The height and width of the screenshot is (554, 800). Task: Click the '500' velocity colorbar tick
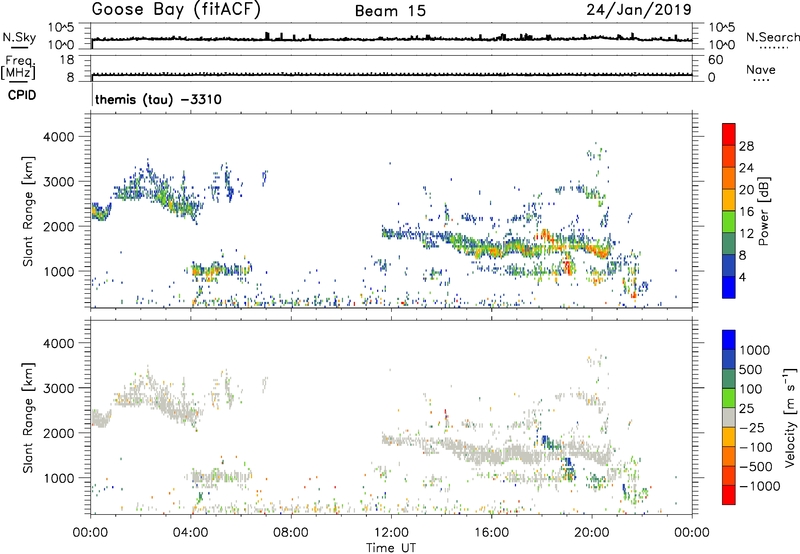click(751, 370)
